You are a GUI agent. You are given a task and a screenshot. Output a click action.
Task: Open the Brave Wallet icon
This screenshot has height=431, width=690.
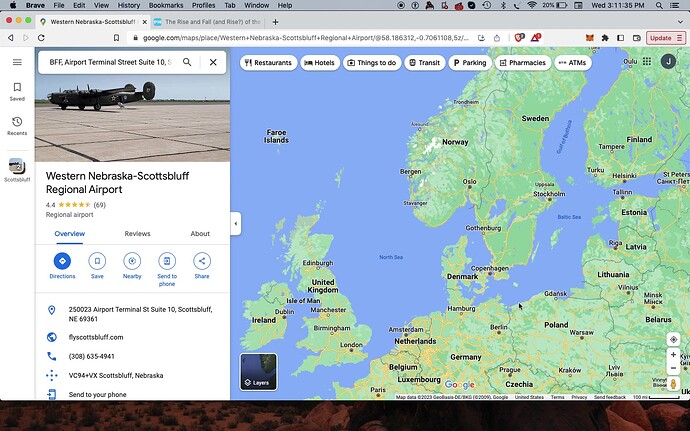tap(636, 38)
